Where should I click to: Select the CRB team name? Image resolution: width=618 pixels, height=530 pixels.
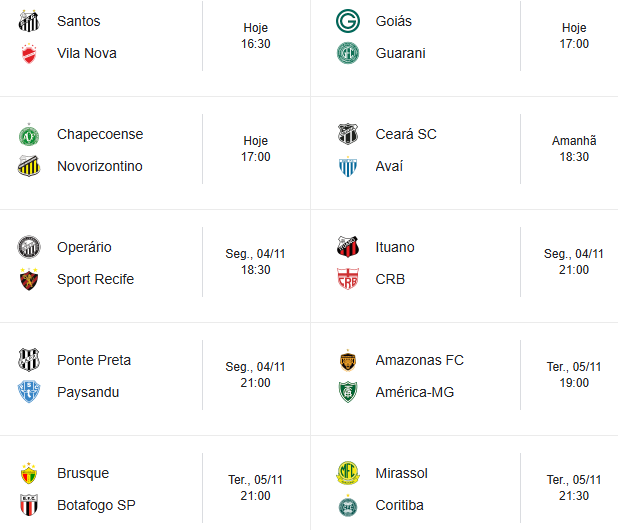point(390,279)
